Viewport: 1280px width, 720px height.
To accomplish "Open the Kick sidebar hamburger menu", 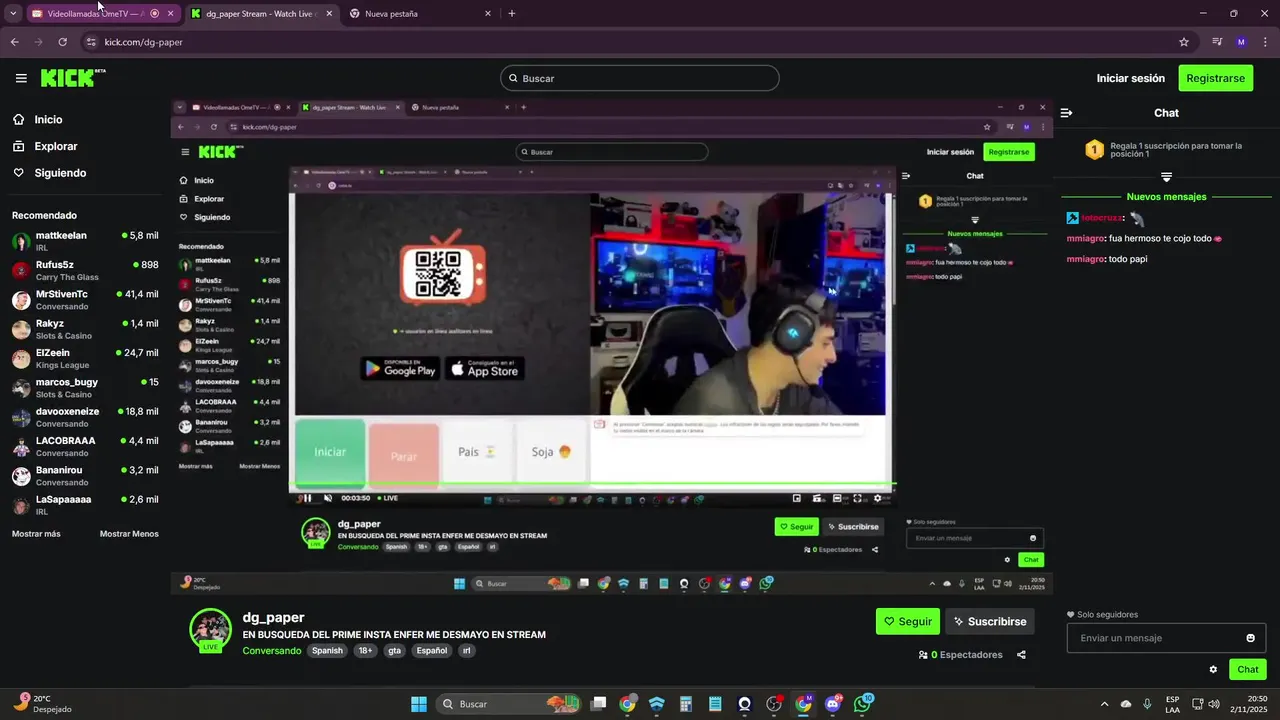I will (x=21, y=78).
